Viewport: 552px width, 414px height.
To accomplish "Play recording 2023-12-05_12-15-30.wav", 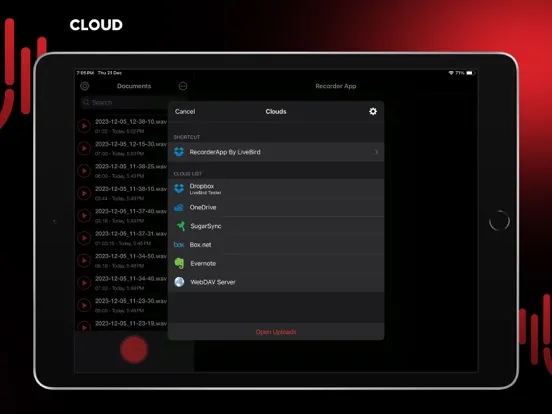I will tap(84, 148).
